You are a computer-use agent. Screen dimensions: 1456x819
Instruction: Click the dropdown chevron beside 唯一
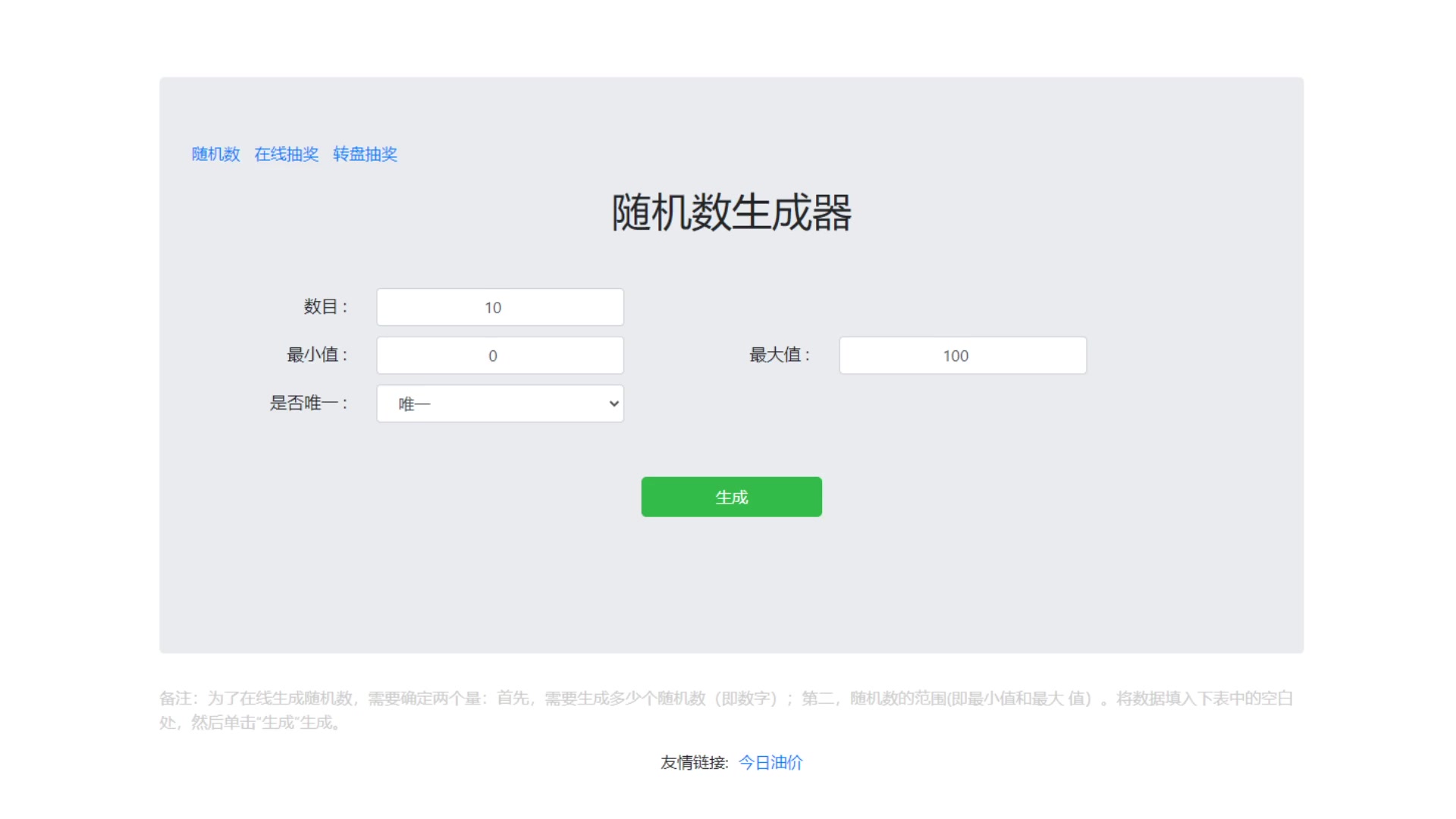point(611,403)
